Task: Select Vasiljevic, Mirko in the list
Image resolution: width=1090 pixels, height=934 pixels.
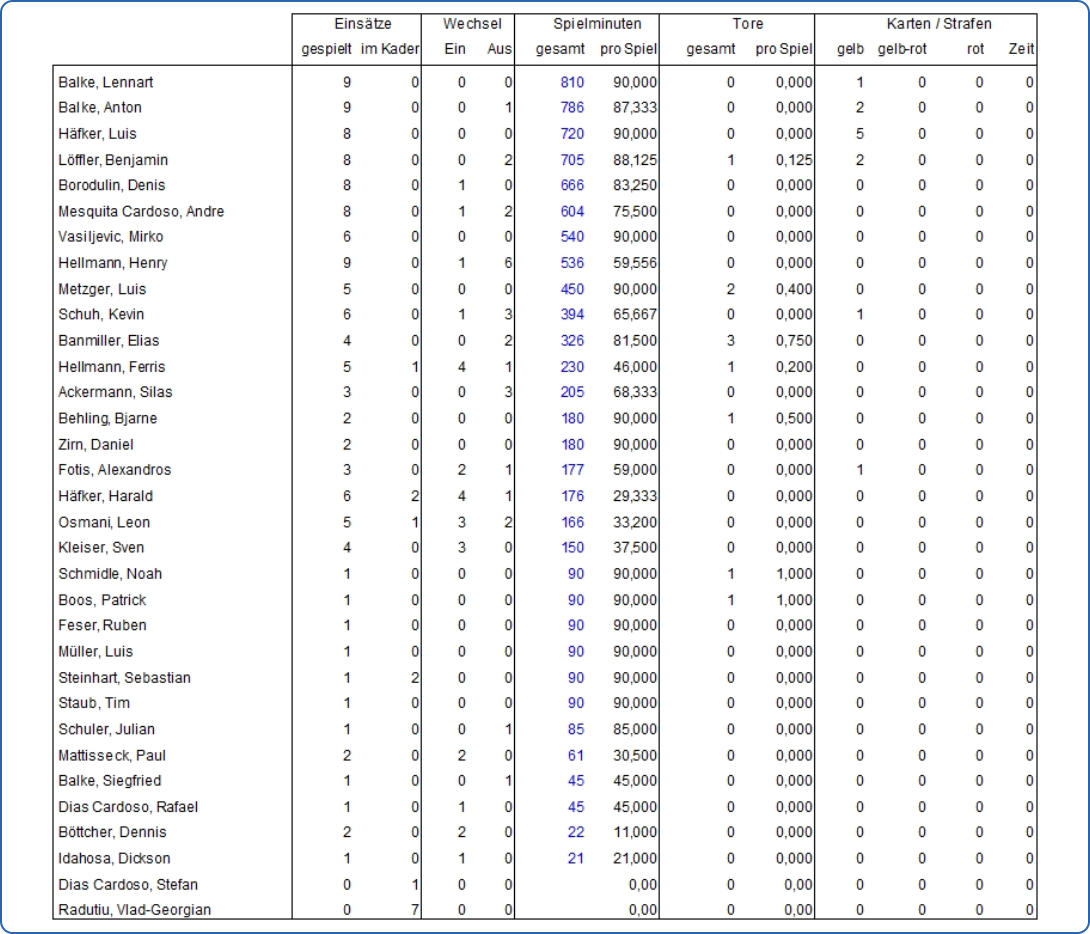Action: (x=111, y=237)
